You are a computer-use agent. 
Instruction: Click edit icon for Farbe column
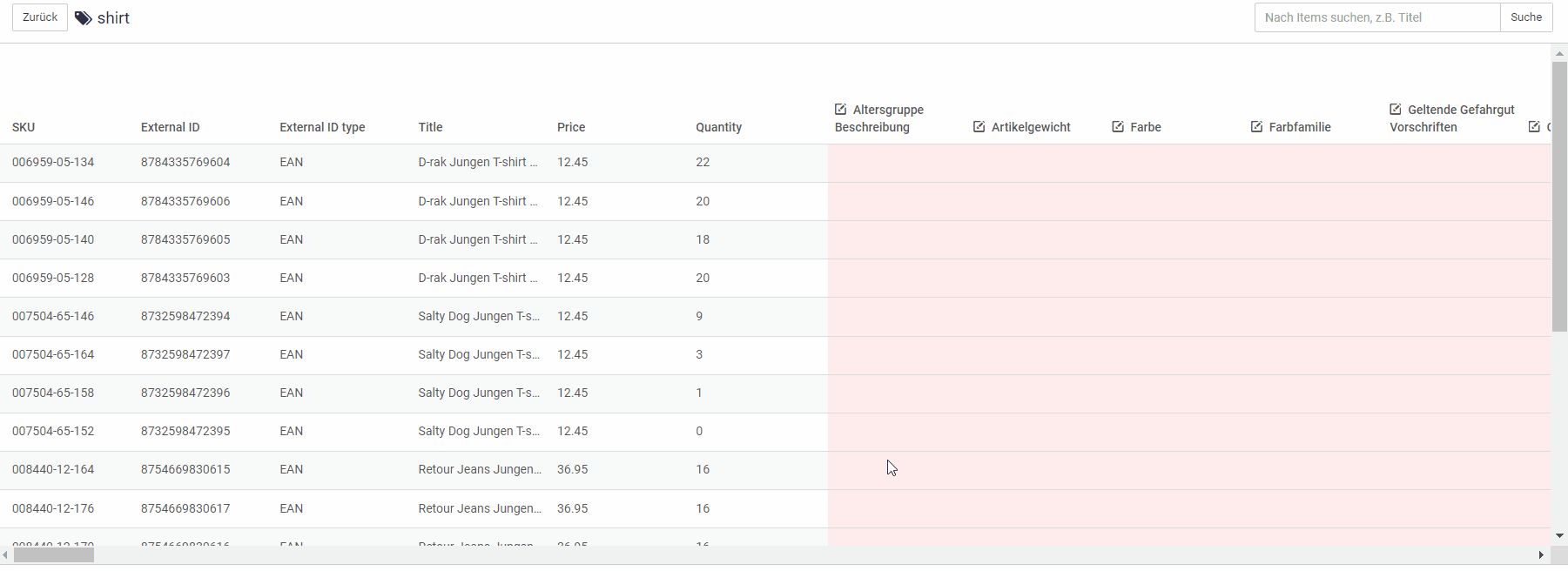[x=1118, y=127]
